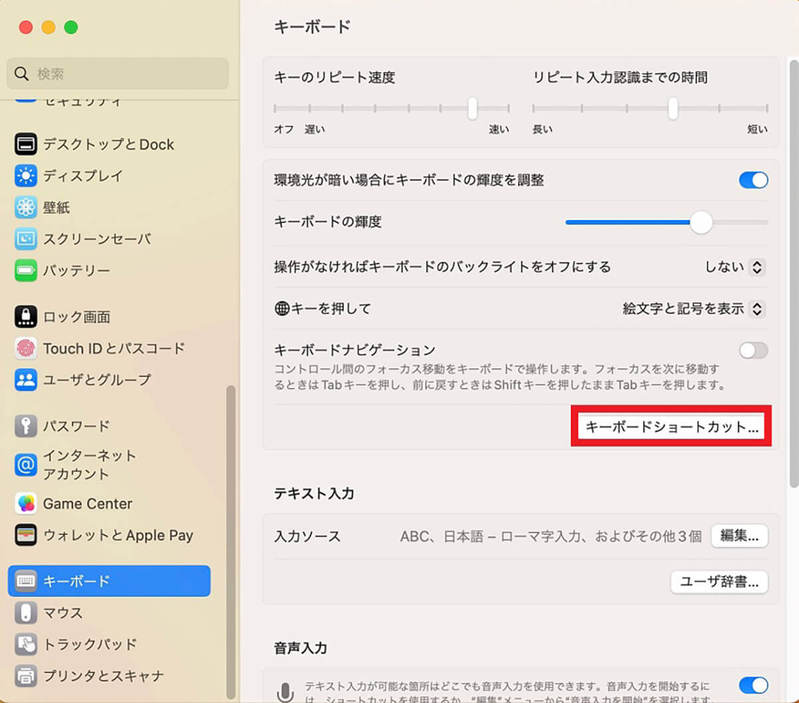Click the ユーザとグループ people icon
The width and height of the screenshot is (799, 703).
click(25, 380)
